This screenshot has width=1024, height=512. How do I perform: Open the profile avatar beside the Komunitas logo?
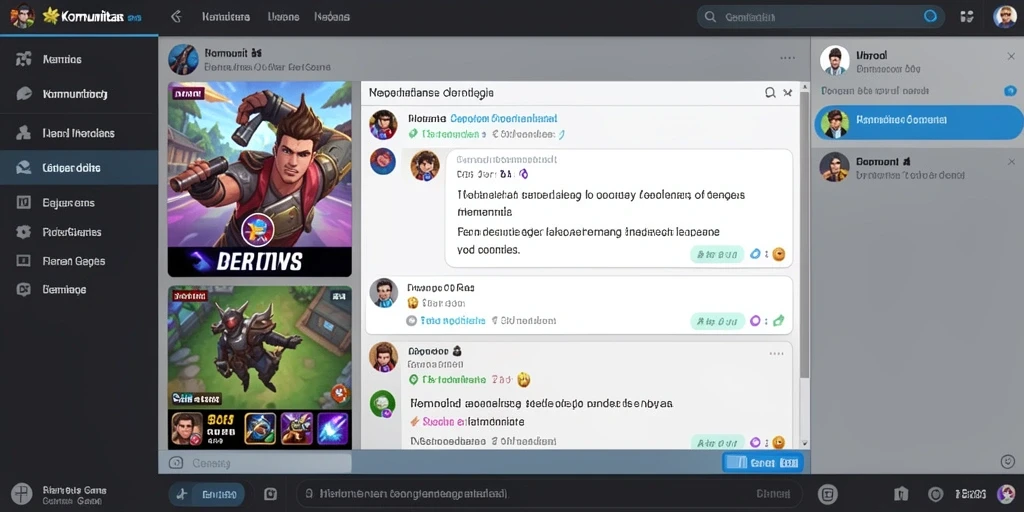coord(22,16)
